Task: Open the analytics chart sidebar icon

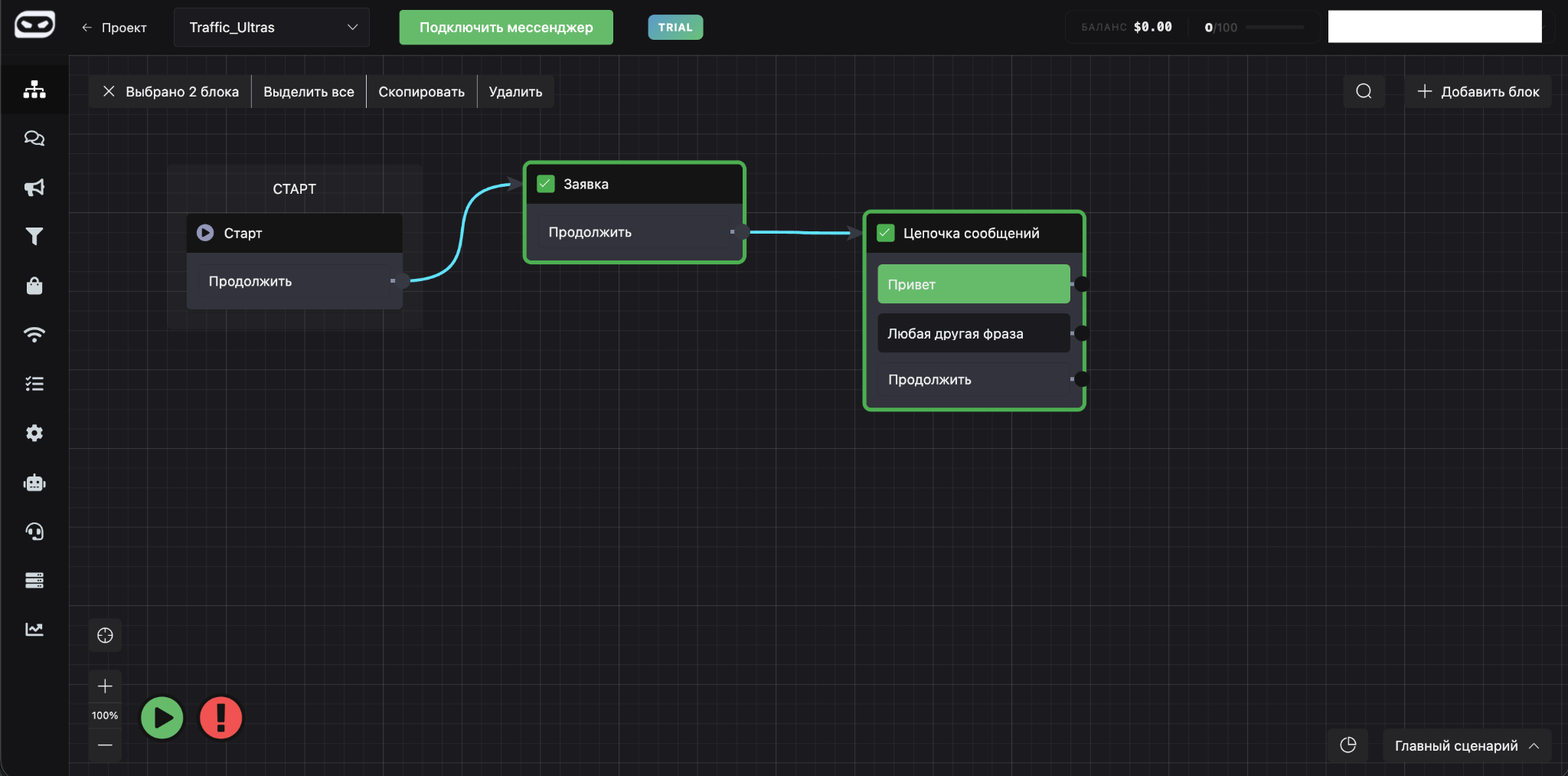Action: point(34,630)
